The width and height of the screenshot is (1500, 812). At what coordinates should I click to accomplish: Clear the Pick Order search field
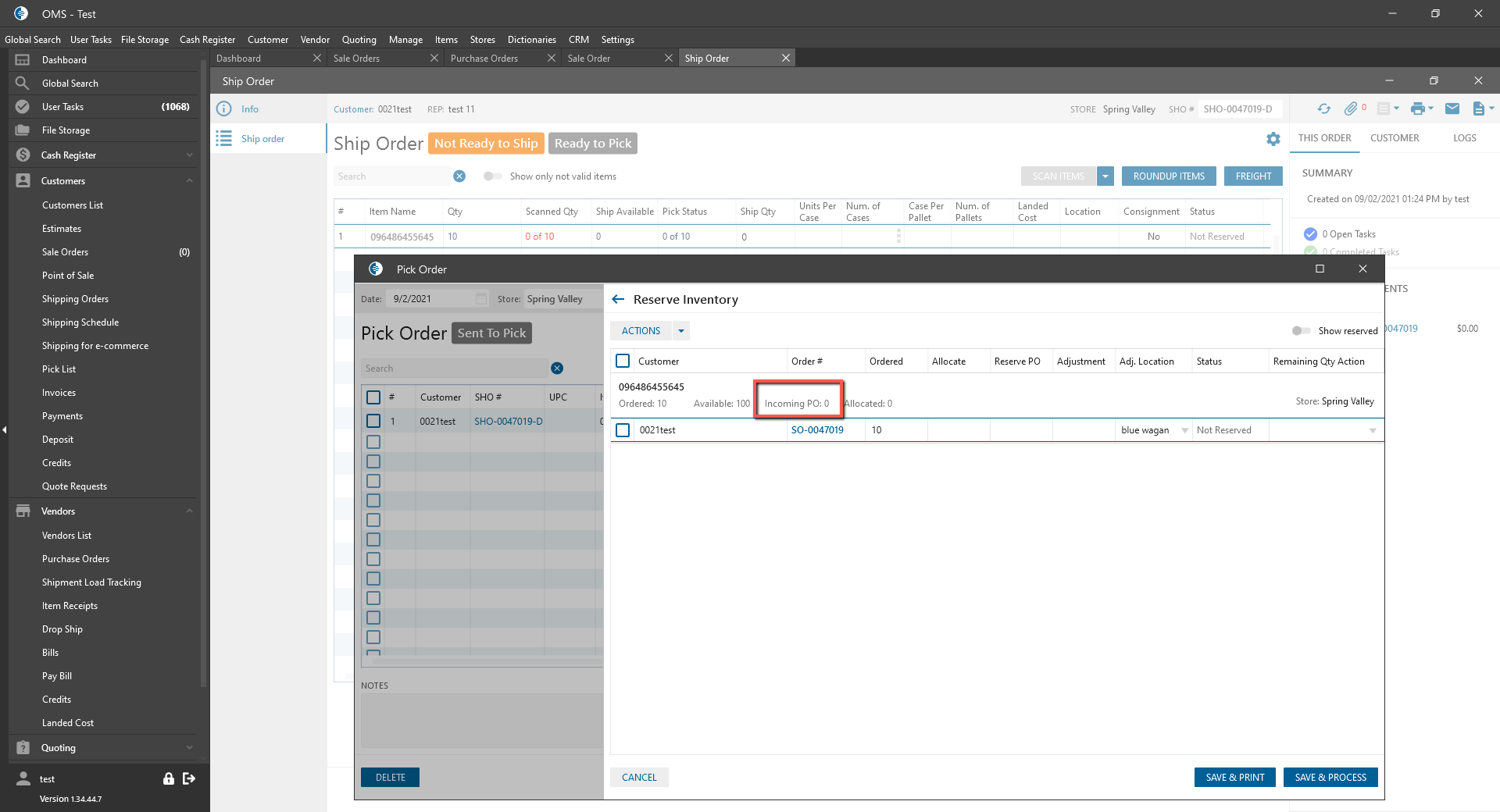coord(557,369)
